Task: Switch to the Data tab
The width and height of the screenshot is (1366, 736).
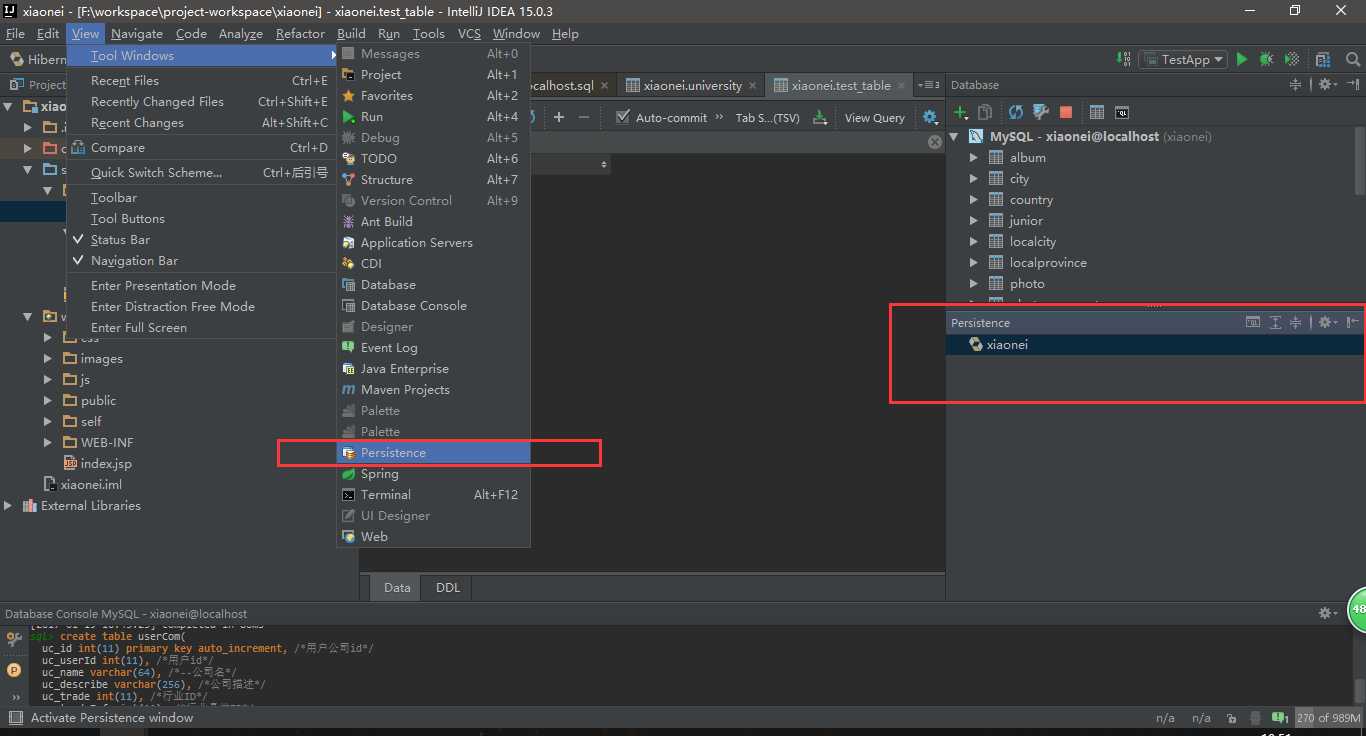Action: [x=397, y=587]
